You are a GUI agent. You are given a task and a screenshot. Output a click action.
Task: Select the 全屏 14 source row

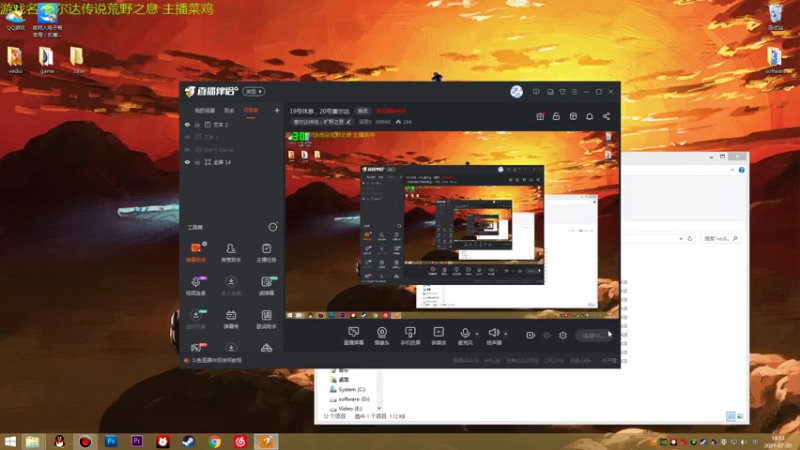[x=232, y=162]
